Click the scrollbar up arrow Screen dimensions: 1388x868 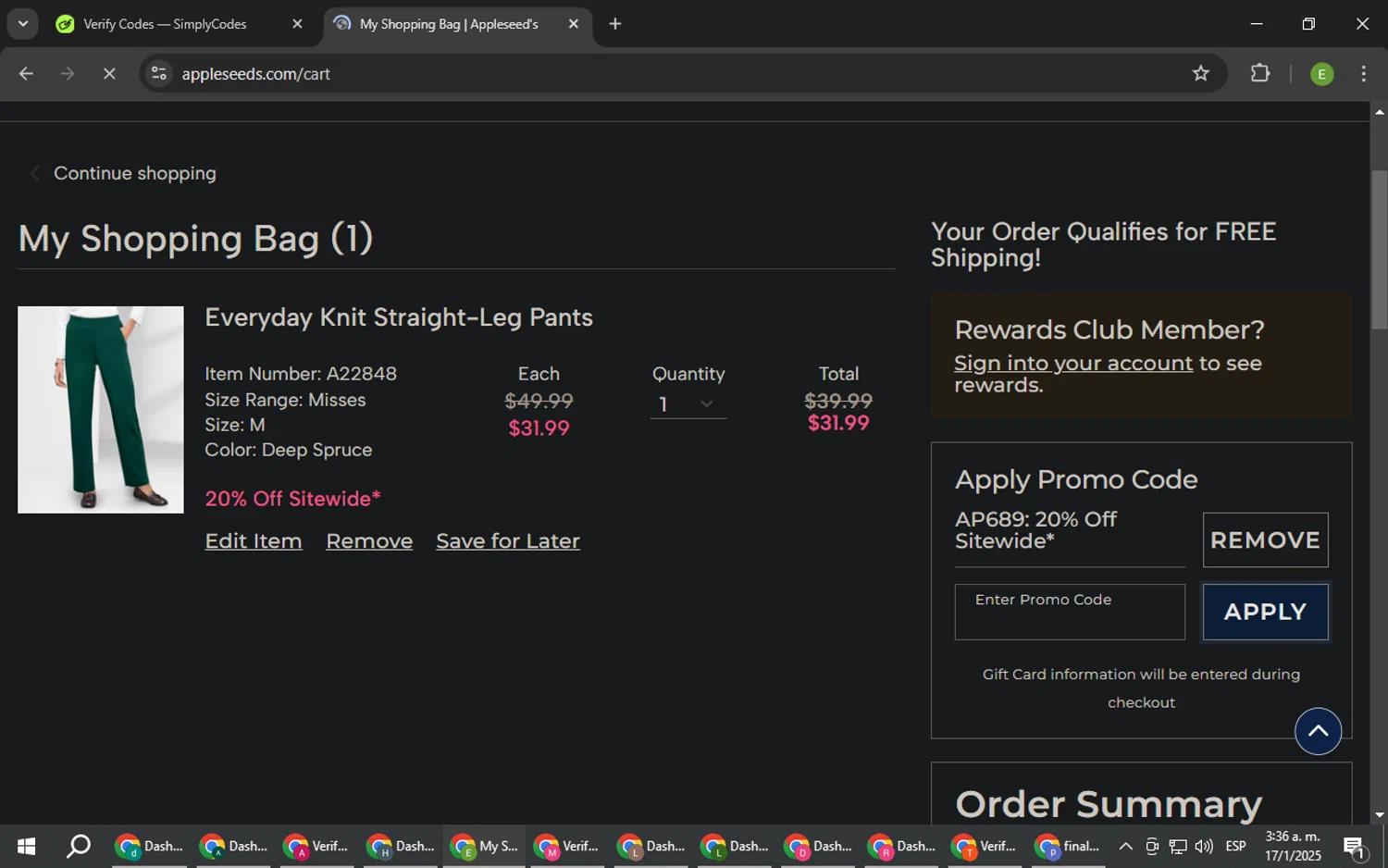pos(1379,112)
